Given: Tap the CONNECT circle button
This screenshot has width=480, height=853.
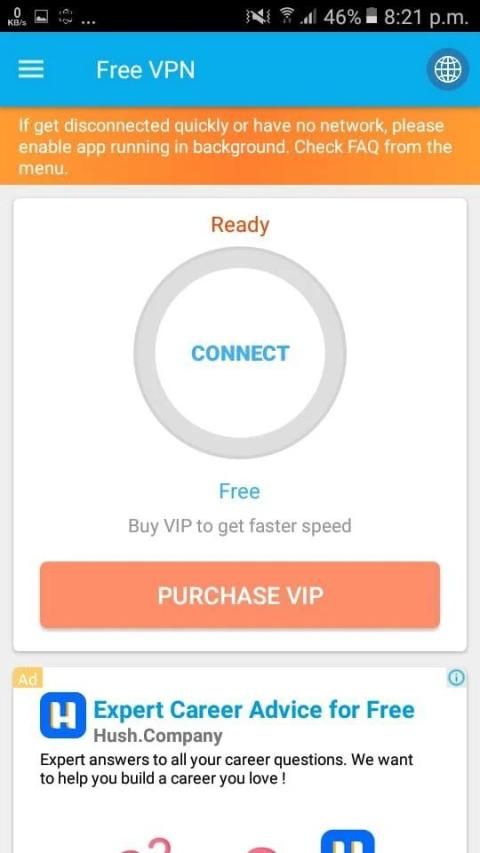Looking at the screenshot, I should [240, 353].
